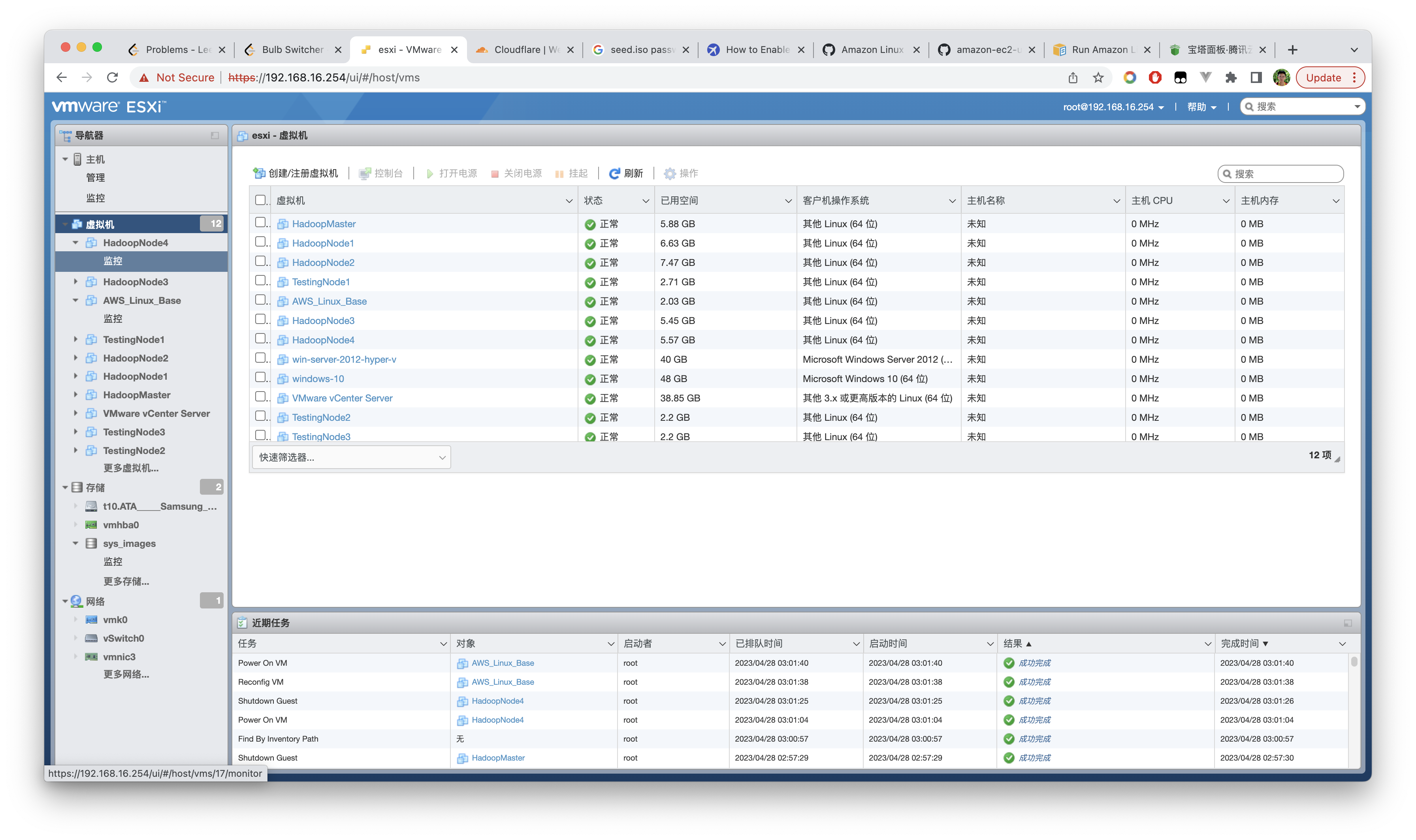Screen dimensions: 1416x840
Task: Open the quick filter (快速筛选器) dropdown
Action: pos(351,458)
